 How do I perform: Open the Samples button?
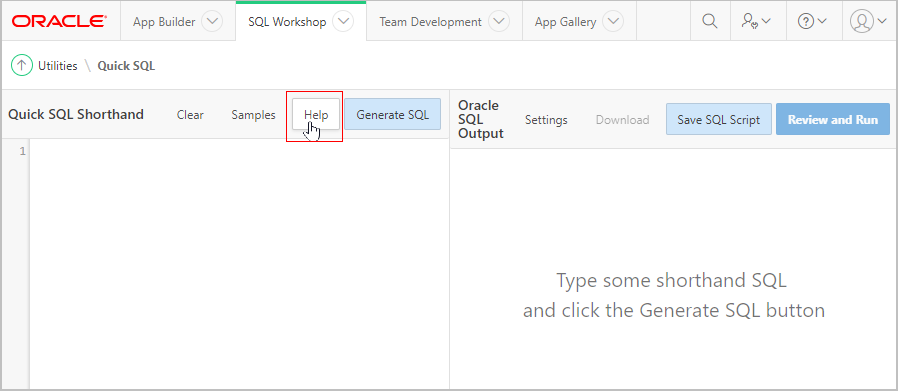(x=253, y=114)
